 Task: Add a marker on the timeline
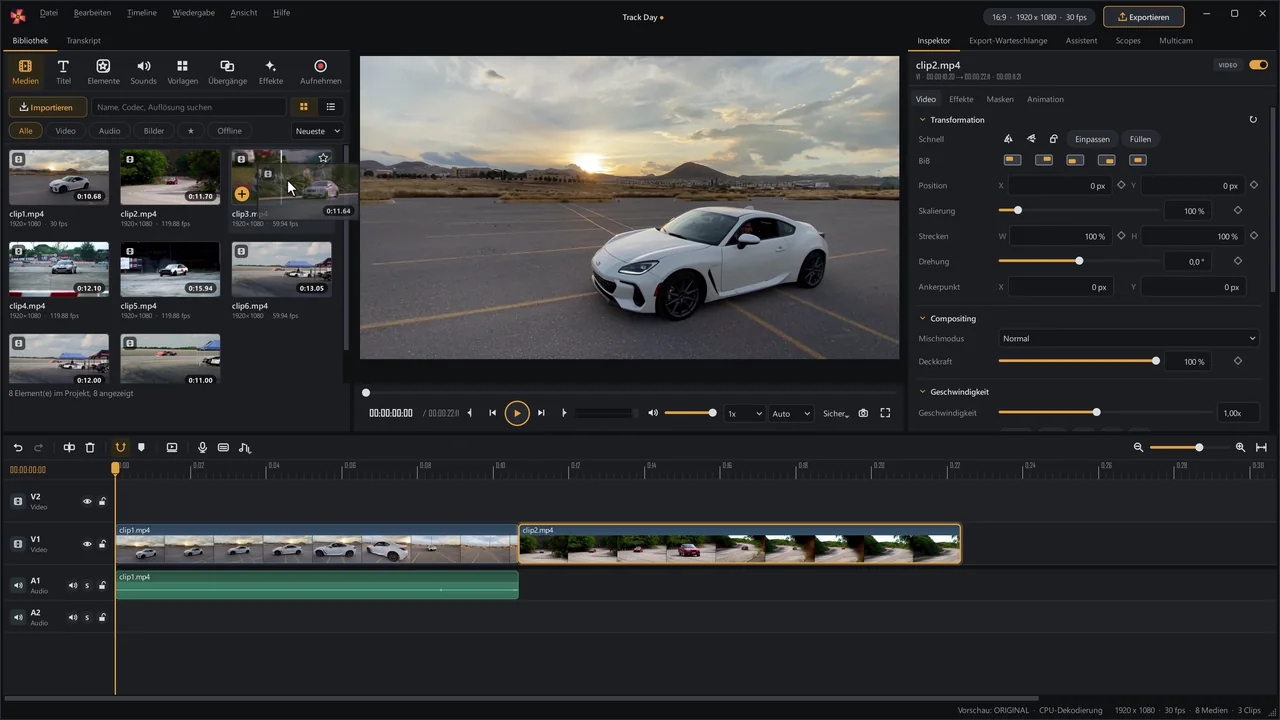[141, 448]
